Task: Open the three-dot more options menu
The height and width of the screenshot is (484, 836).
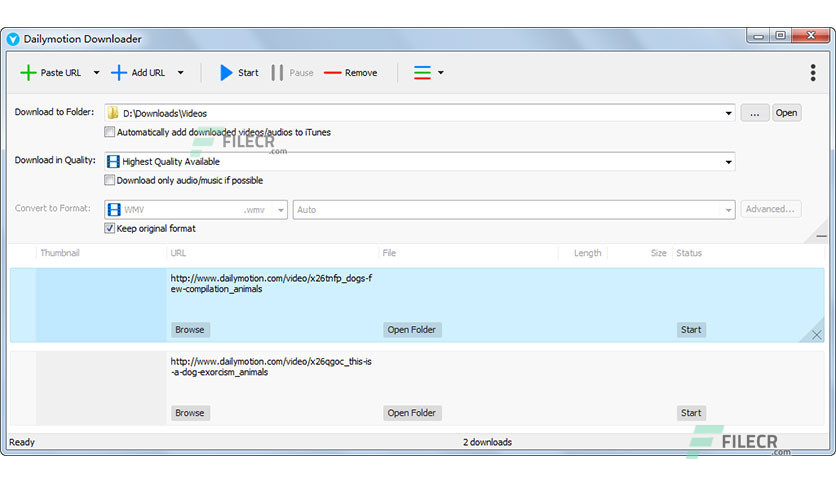Action: [x=813, y=72]
